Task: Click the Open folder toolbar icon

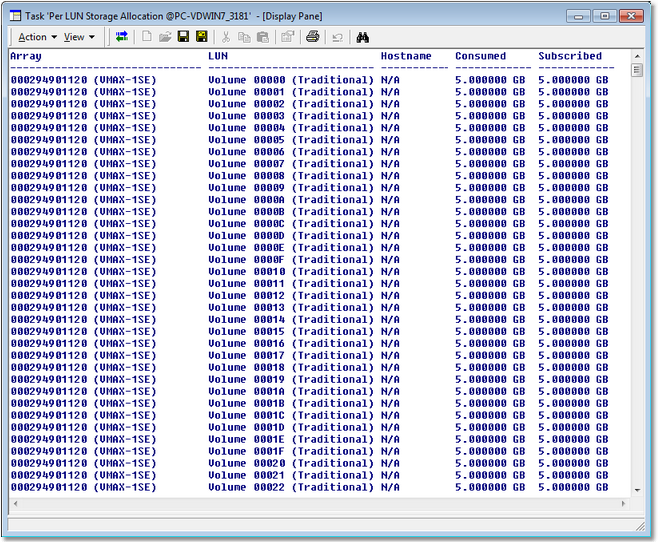Action: 165,37
